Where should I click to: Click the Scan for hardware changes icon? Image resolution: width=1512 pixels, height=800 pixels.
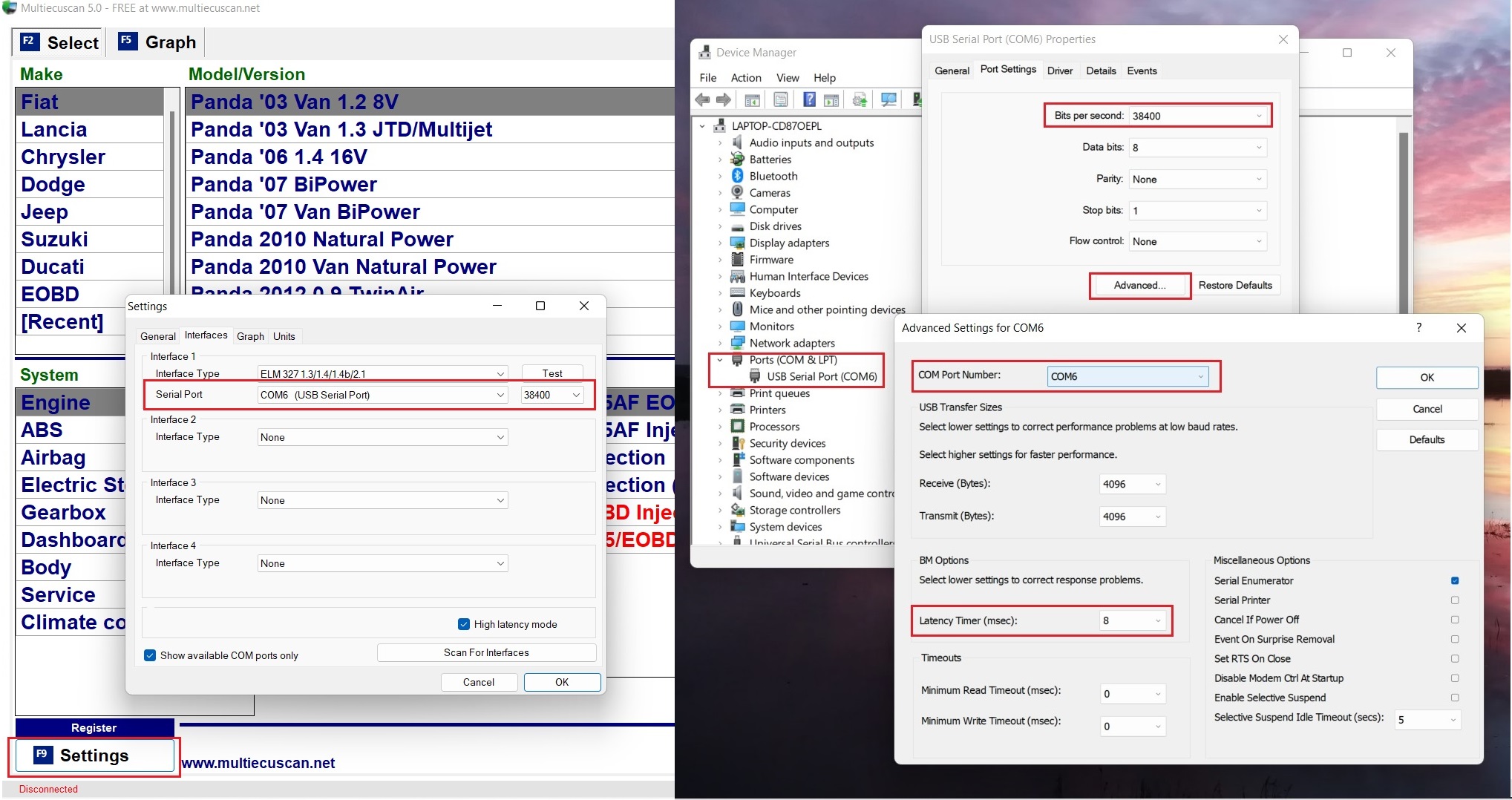tap(888, 99)
